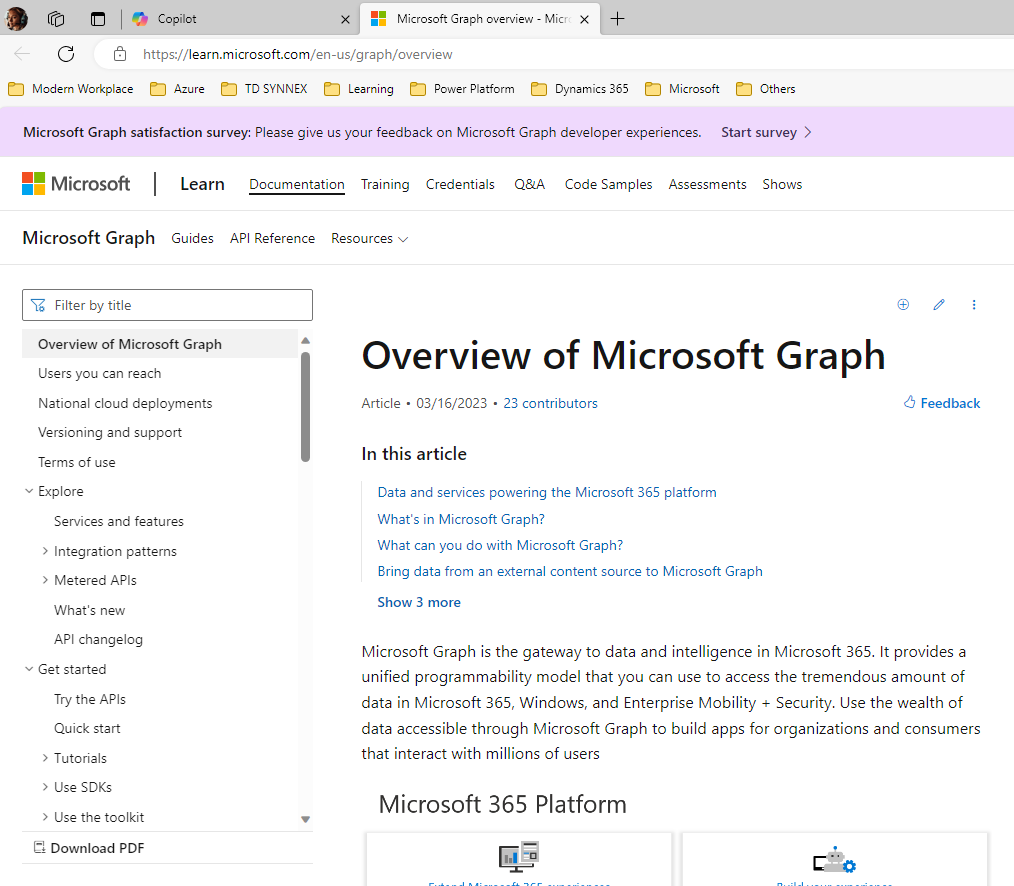Select the Credentials nav item
Image resolution: width=1014 pixels, height=886 pixels.
point(460,184)
